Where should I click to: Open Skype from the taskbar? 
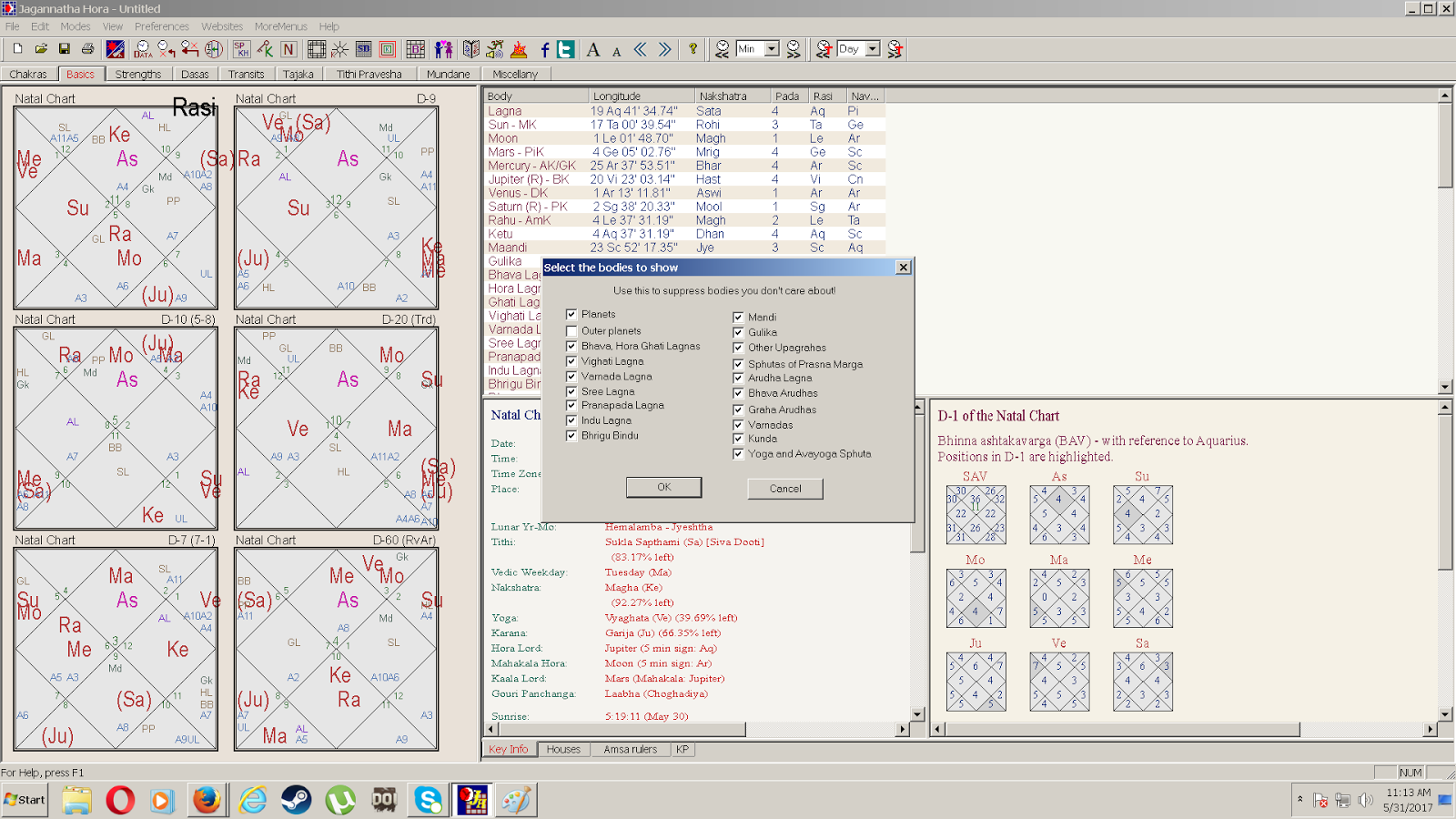[429, 800]
